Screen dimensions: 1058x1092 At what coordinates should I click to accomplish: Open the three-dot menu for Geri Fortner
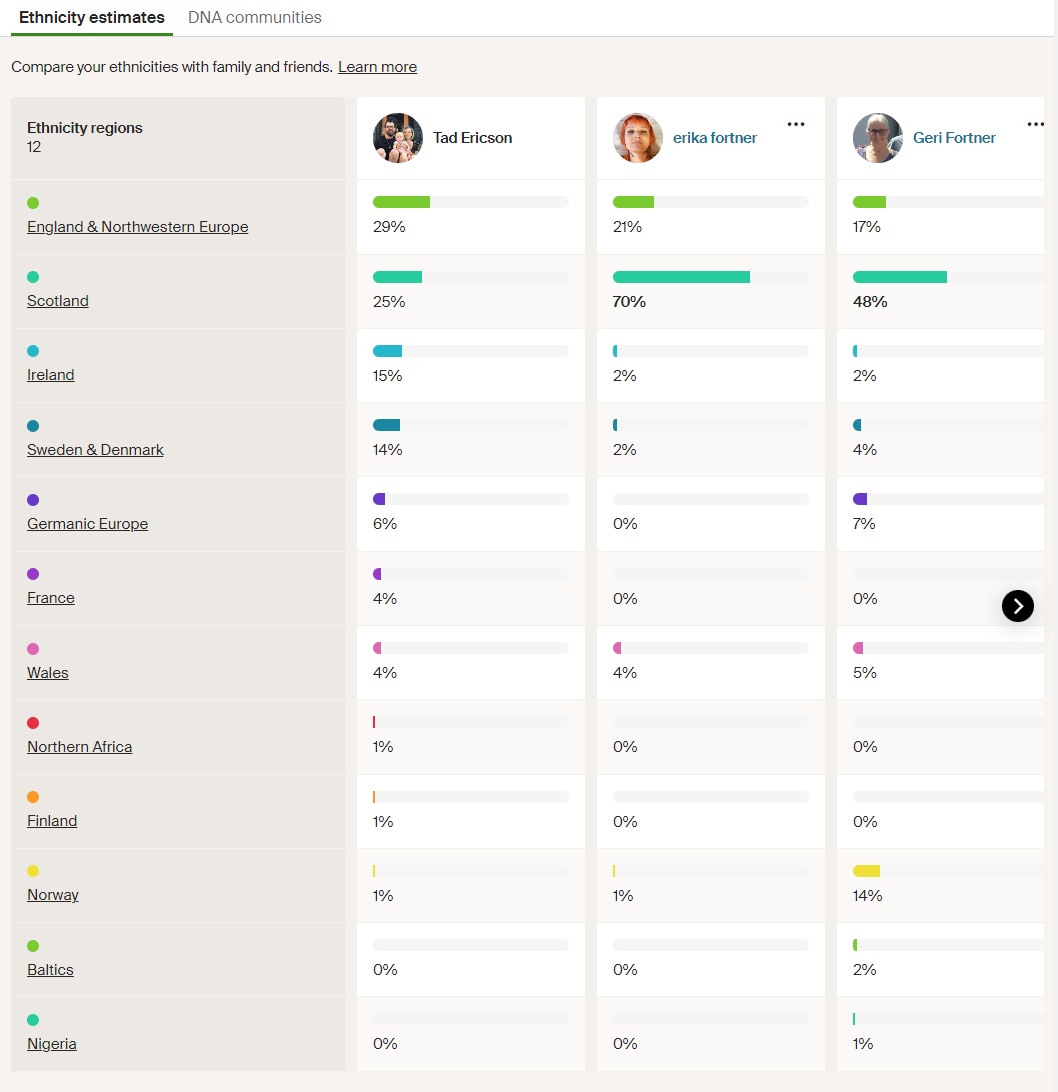coord(1035,124)
